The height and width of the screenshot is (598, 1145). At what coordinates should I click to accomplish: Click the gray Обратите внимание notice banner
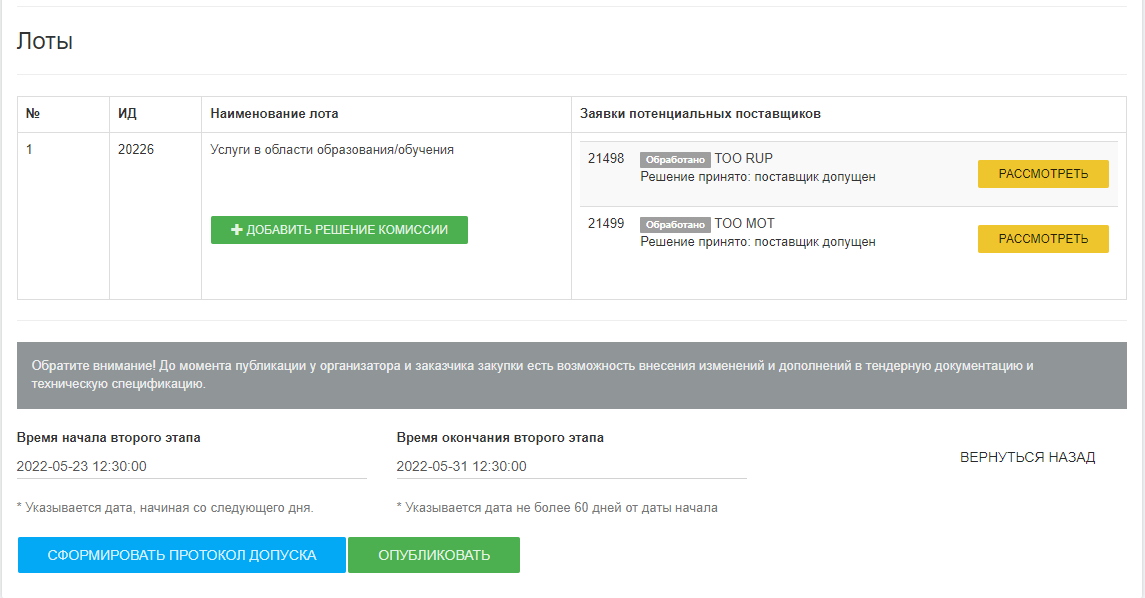point(571,375)
